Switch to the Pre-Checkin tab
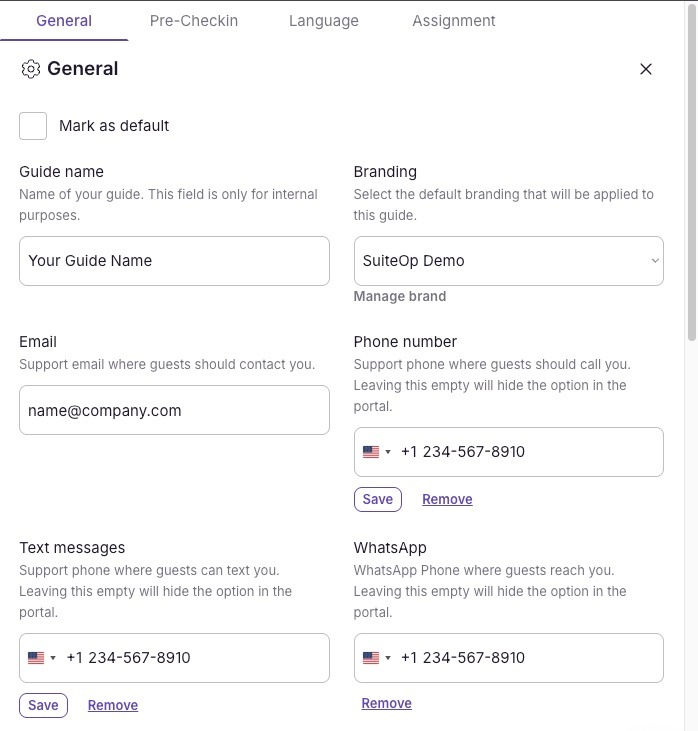The height and width of the screenshot is (731, 698). [194, 20]
